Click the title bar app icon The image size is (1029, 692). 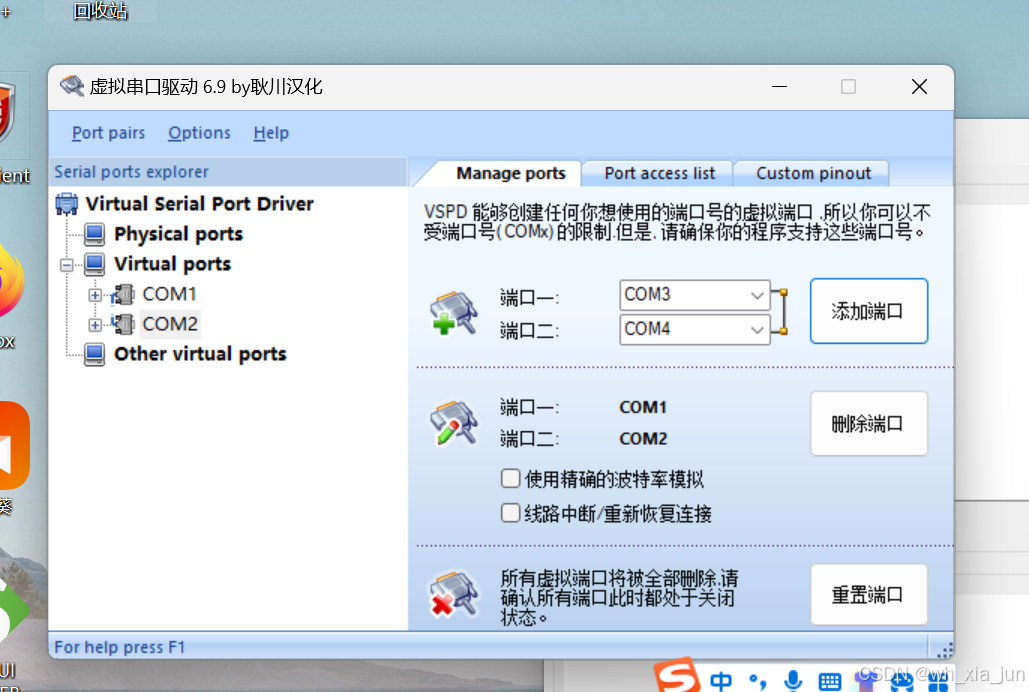point(72,86)
